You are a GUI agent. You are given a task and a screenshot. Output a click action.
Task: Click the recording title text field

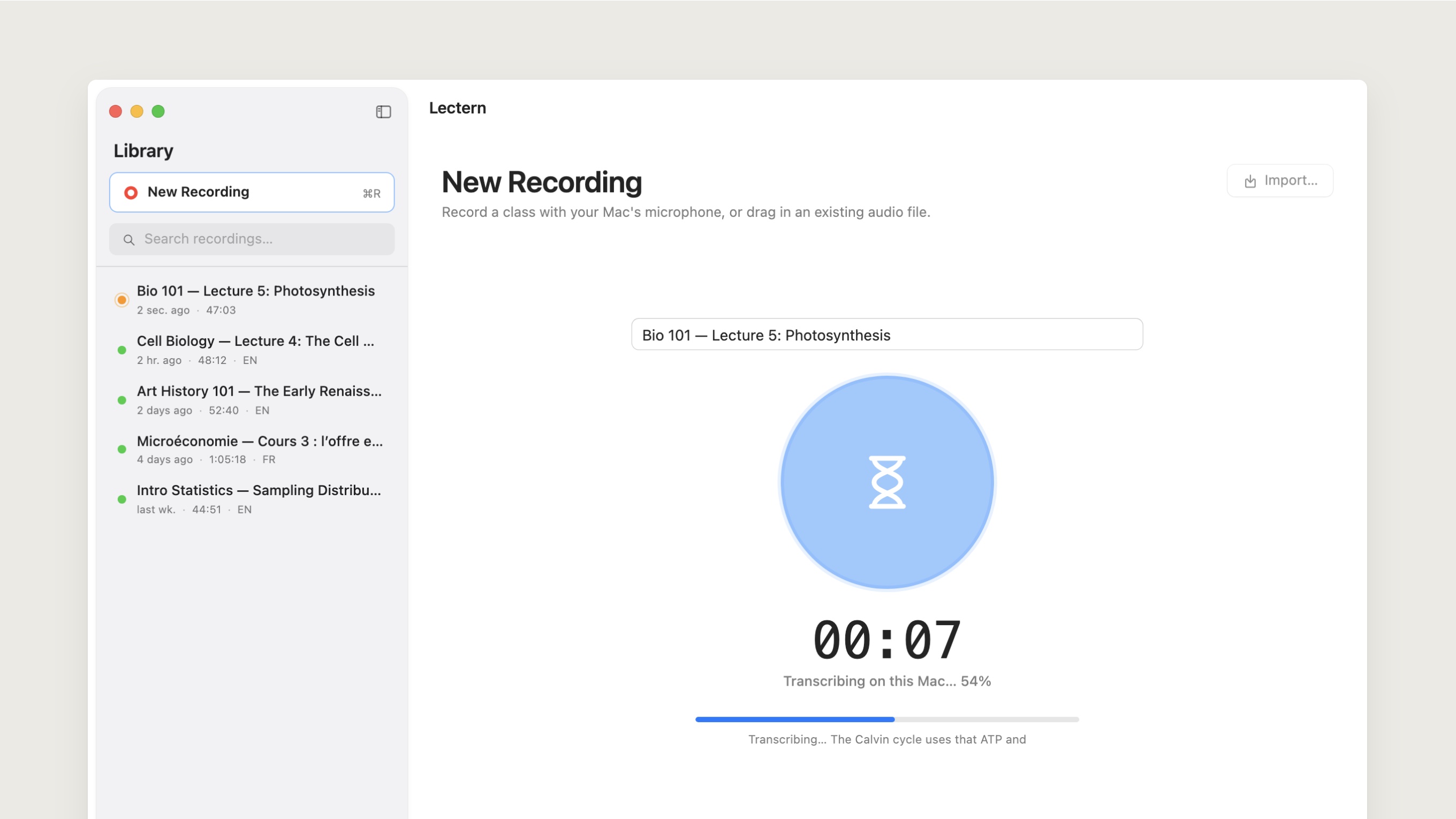pyautogui.click(x=887, y=335)
